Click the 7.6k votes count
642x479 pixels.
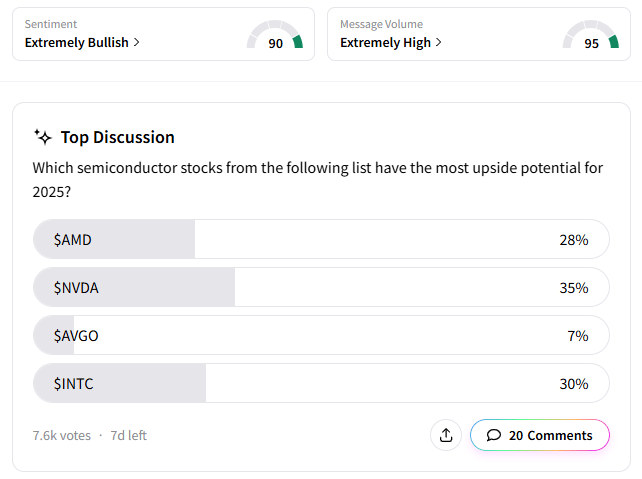(62, 435)
